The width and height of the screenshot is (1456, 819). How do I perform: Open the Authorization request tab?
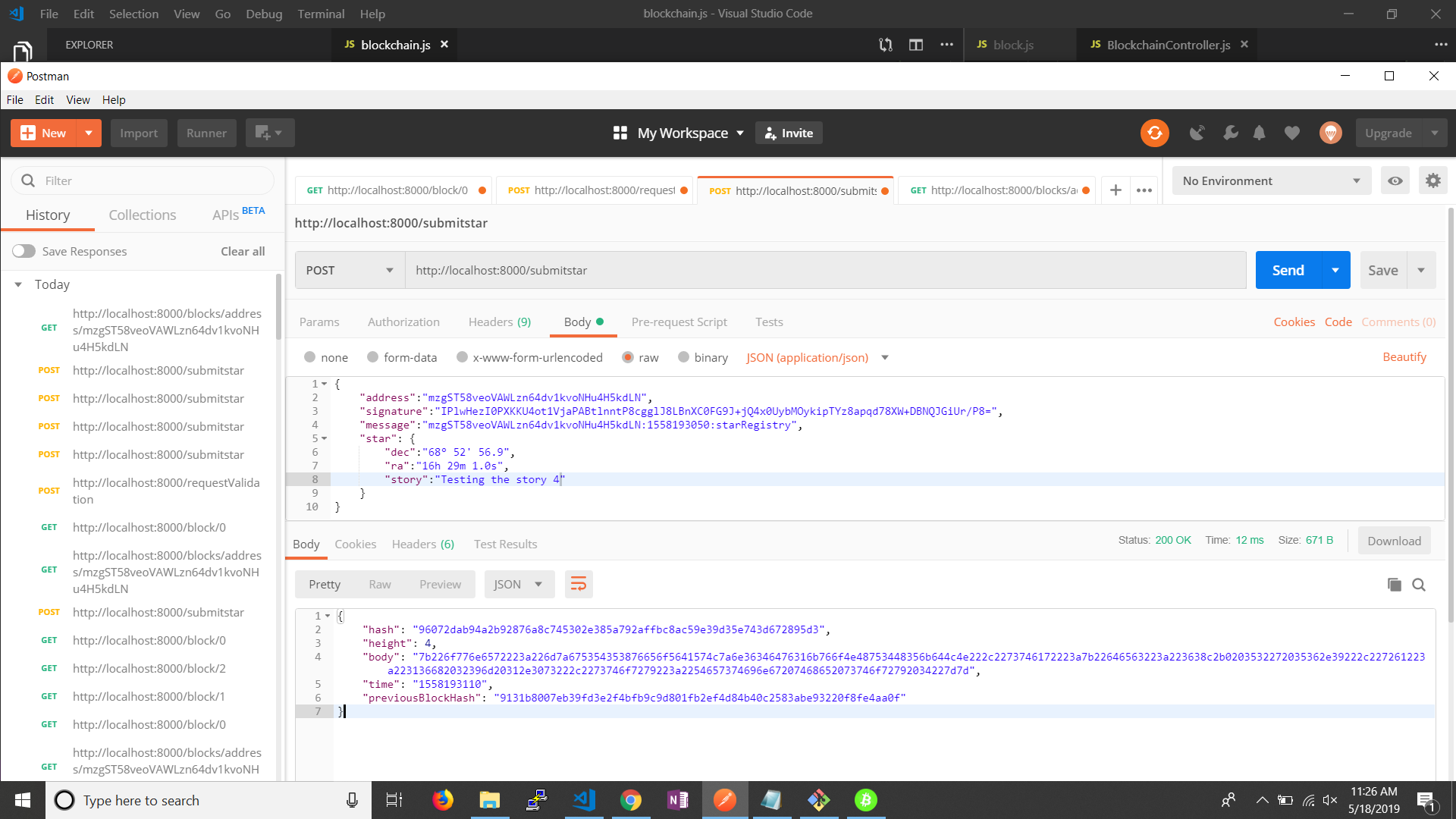[403, 322]
